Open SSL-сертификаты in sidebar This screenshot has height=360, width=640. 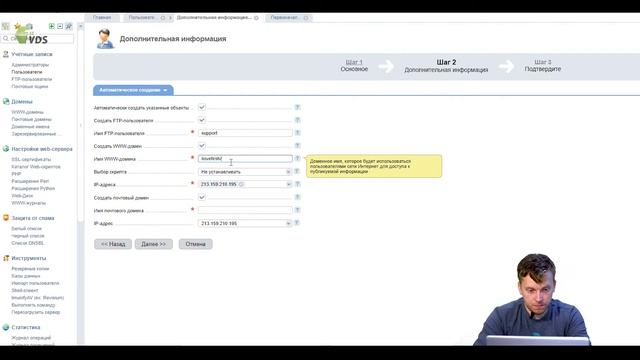pyautogui.click(x=31, y=160)
